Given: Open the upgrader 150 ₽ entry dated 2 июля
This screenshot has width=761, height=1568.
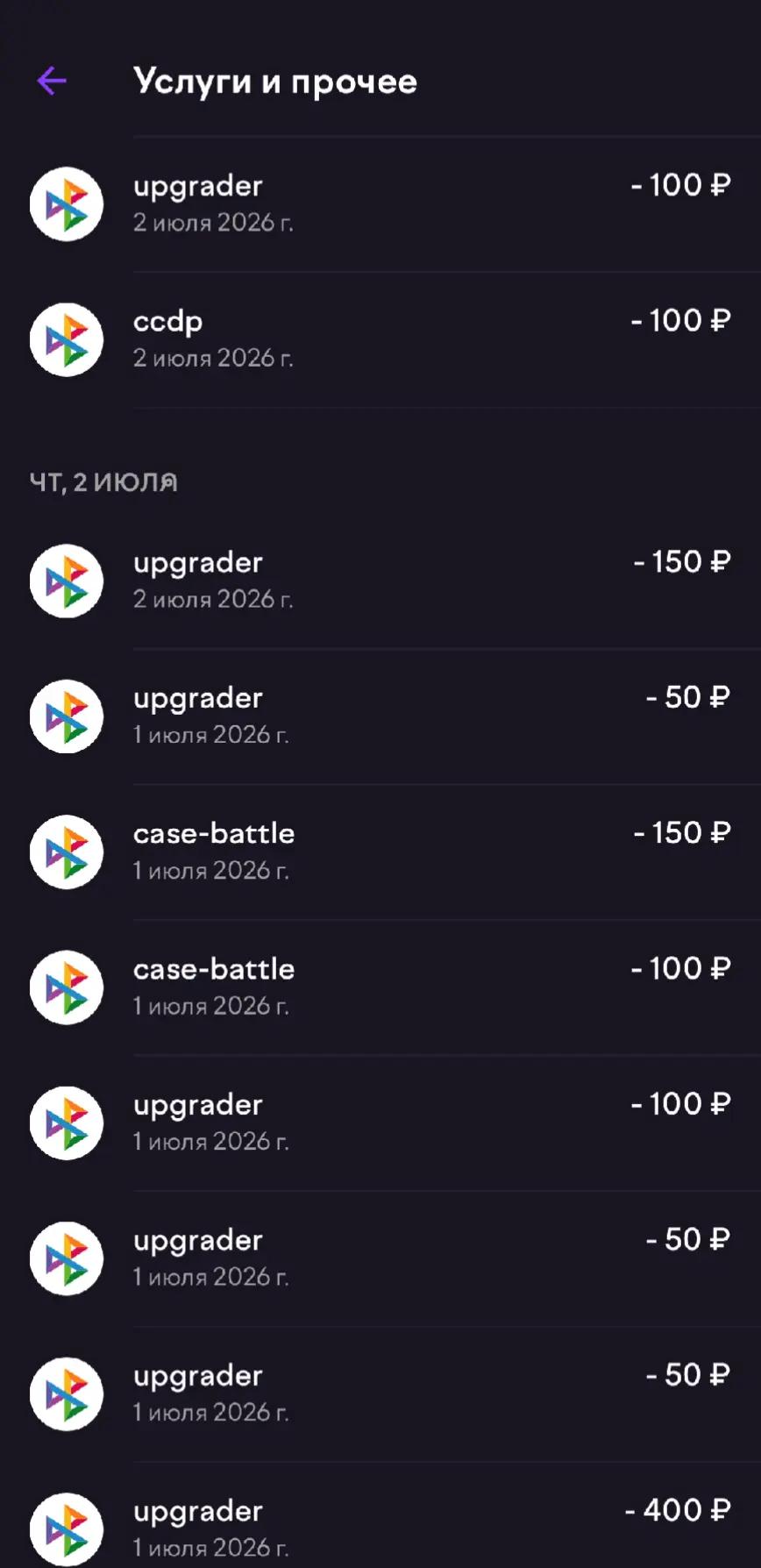Looking at the screenshot, I should coord(380,581).
